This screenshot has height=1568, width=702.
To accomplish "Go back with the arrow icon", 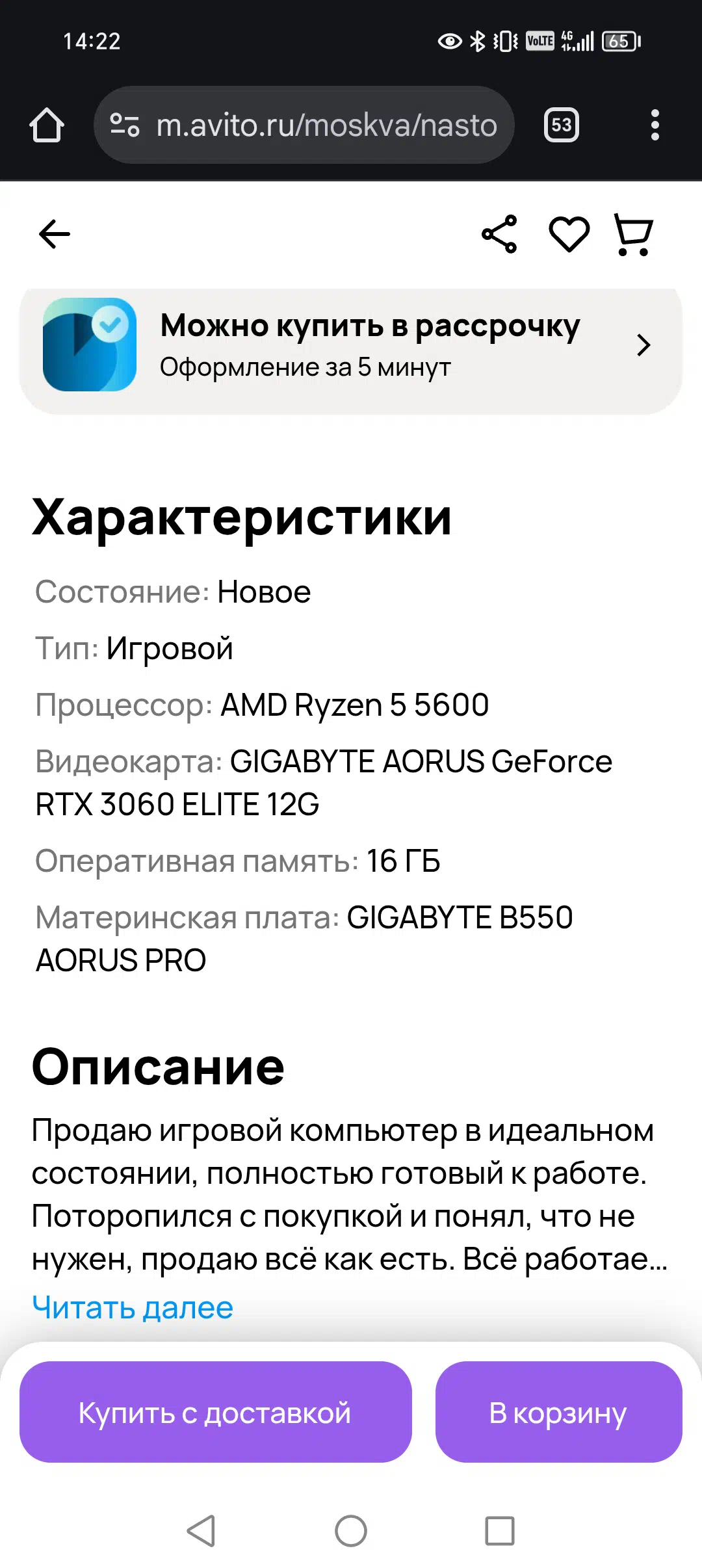I will pyautogui.click(x=55, y=234).
